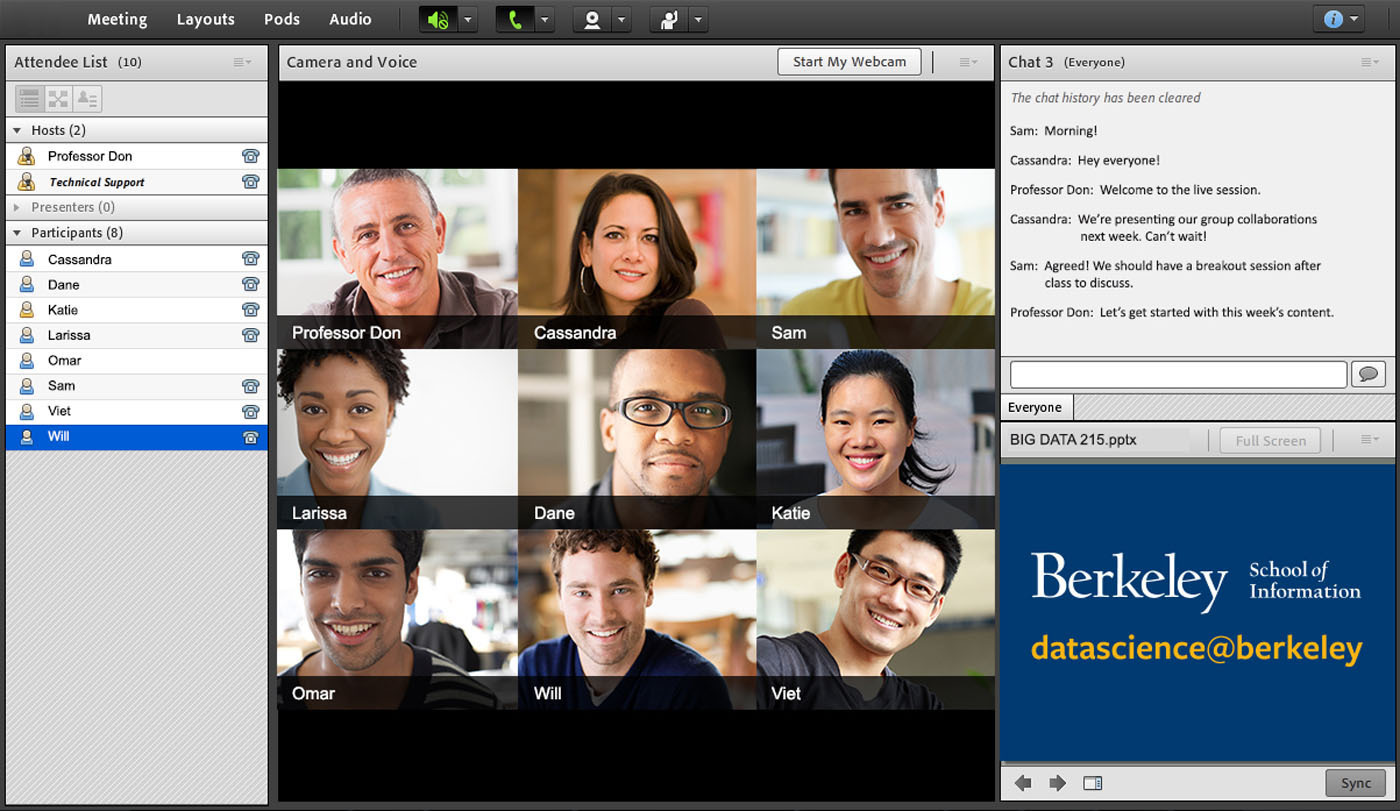Click the Start My Webcam button

pos(849,62)
